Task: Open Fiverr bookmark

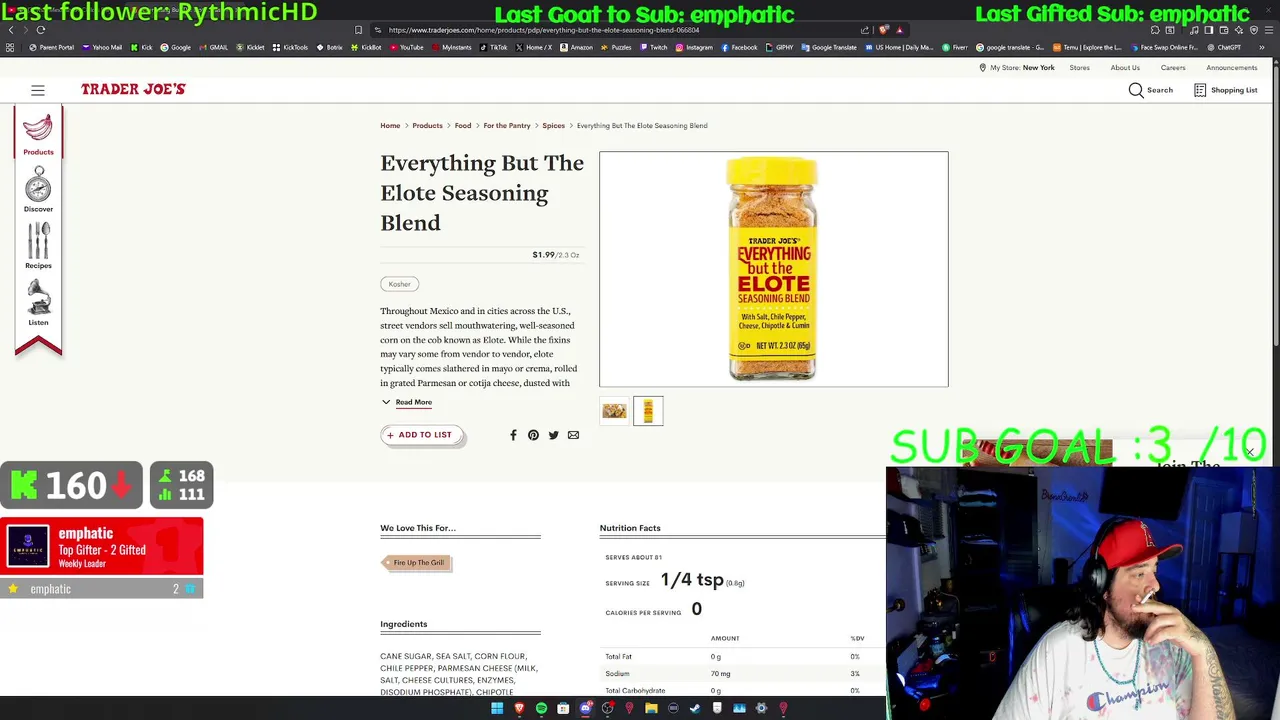Action: [x=954, y=47]
